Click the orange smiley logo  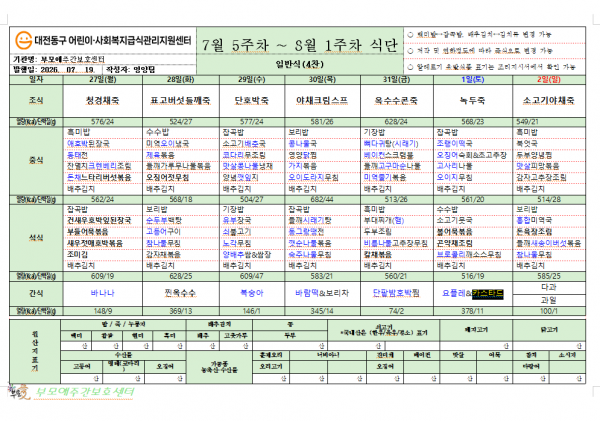[x=23, y=41]
